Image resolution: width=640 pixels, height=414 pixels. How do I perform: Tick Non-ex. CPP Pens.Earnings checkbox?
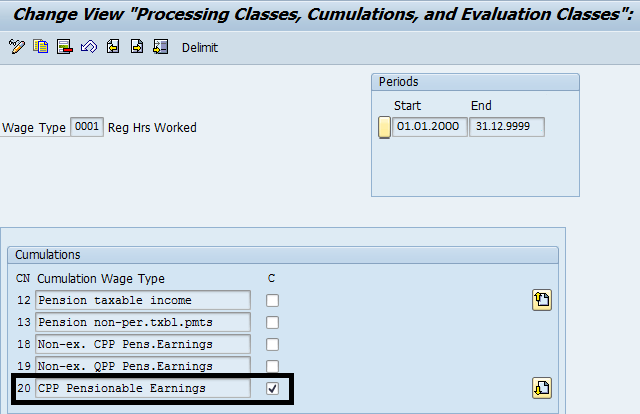coord(272,345)
